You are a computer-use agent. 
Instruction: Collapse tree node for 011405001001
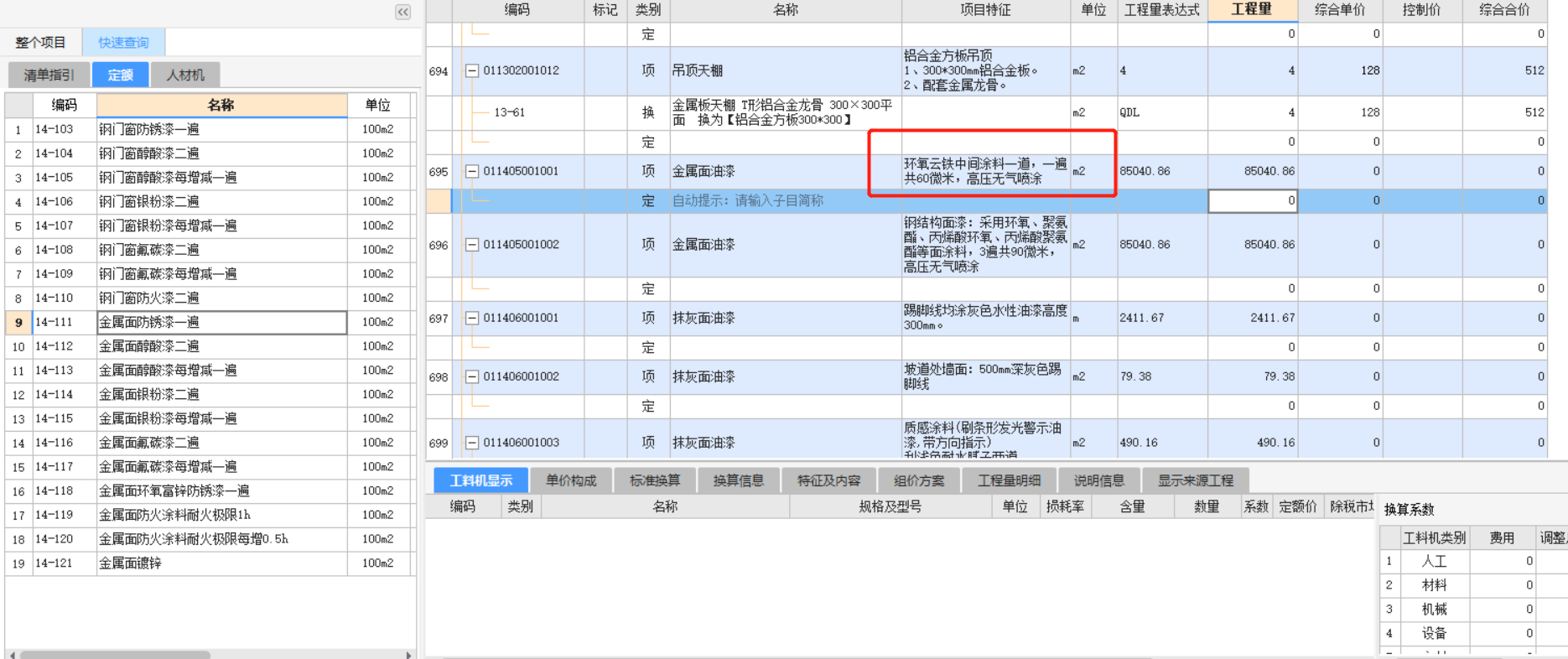point(472,171)
